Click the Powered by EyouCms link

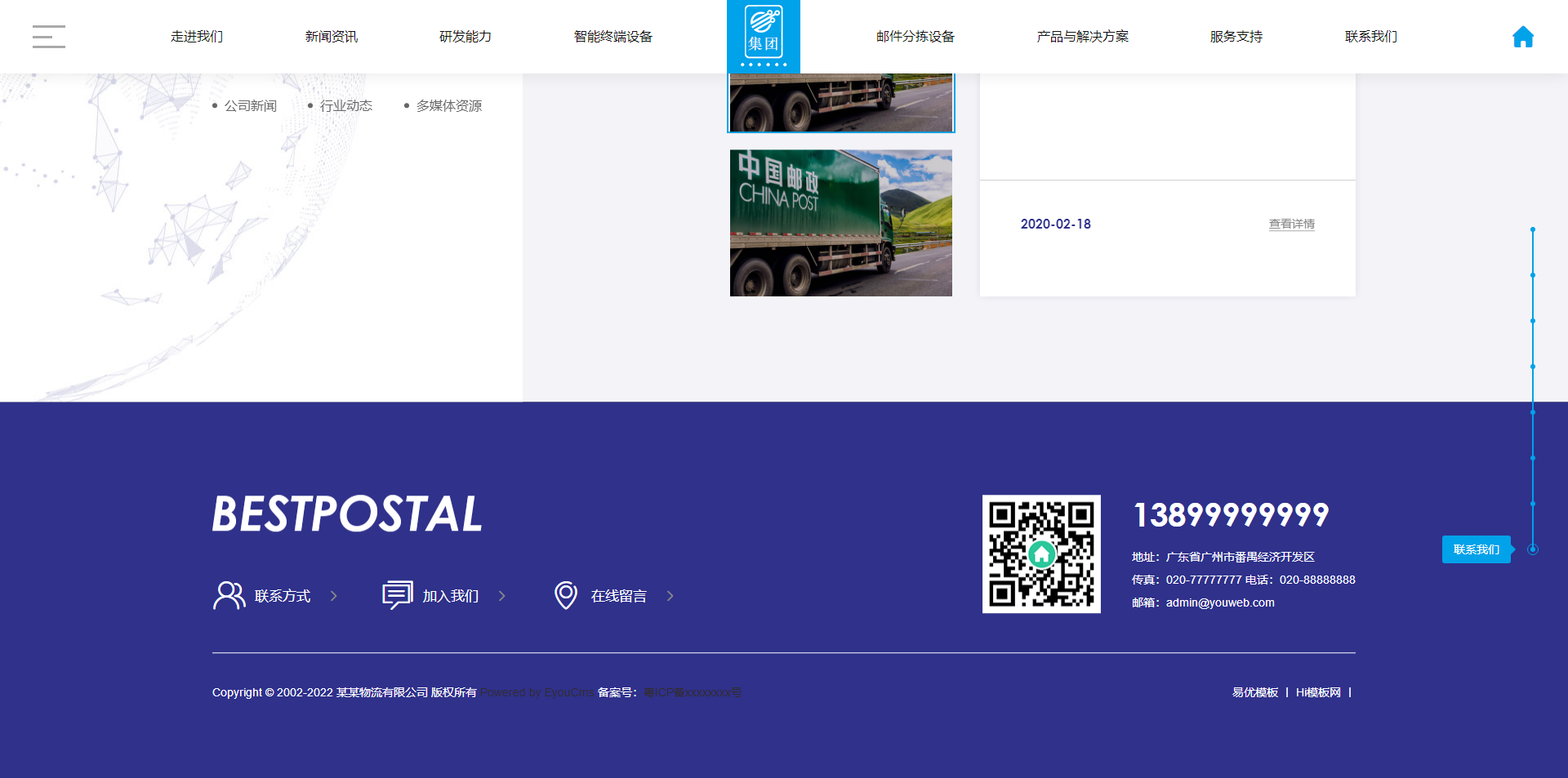pos(537,692)
